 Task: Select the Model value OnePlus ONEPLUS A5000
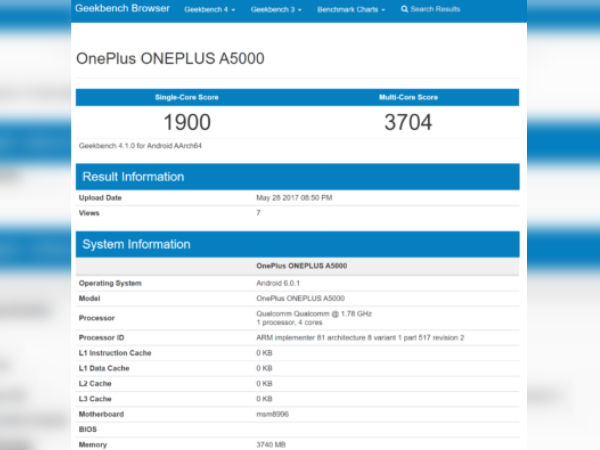(x=300, y=298)
